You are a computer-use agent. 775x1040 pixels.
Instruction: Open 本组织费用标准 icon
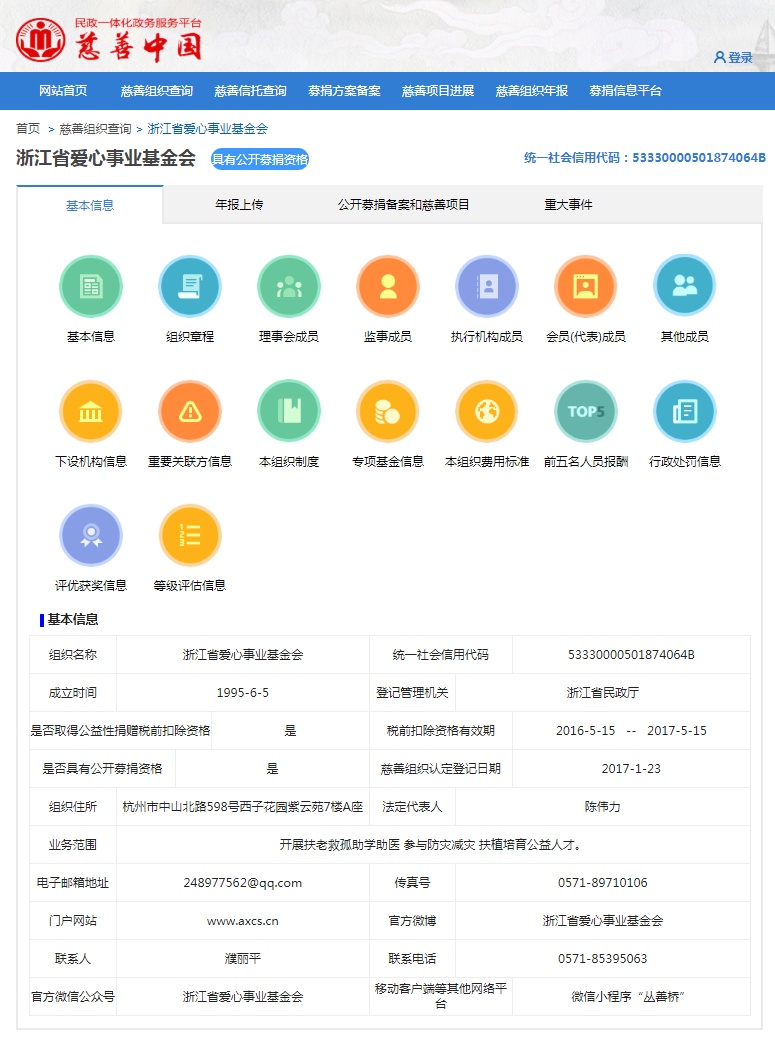pos(487,411)
